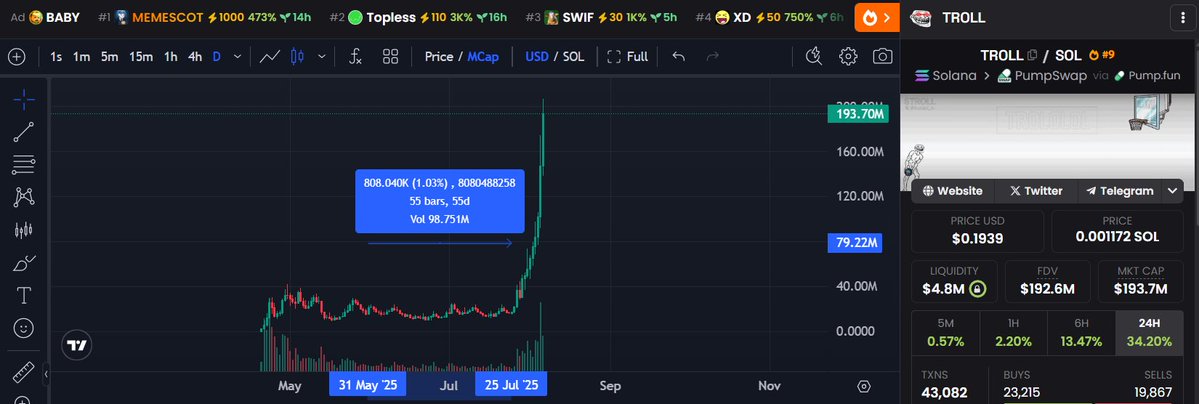Select the 193.70M current price label
Viewport: 1199px width, 404px height.
[x=856, y=115]
